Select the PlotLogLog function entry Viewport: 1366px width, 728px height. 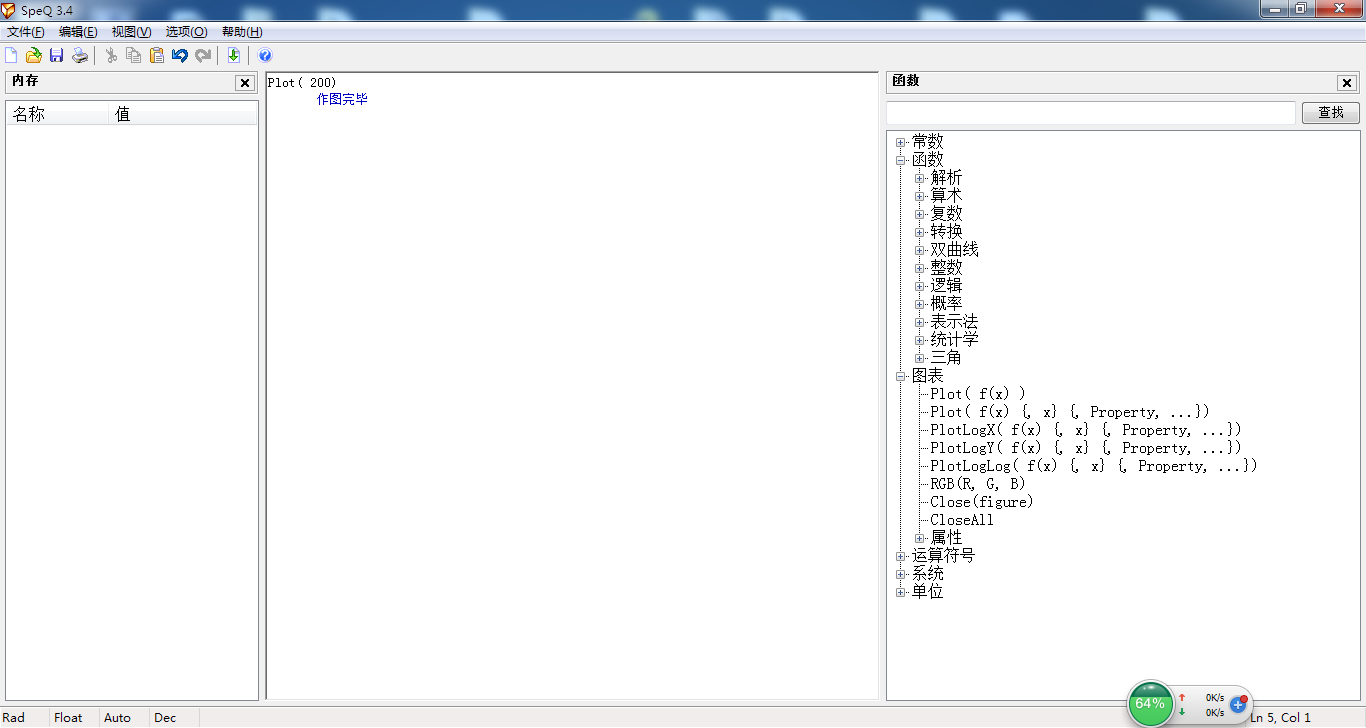[x=1094, y=466]
